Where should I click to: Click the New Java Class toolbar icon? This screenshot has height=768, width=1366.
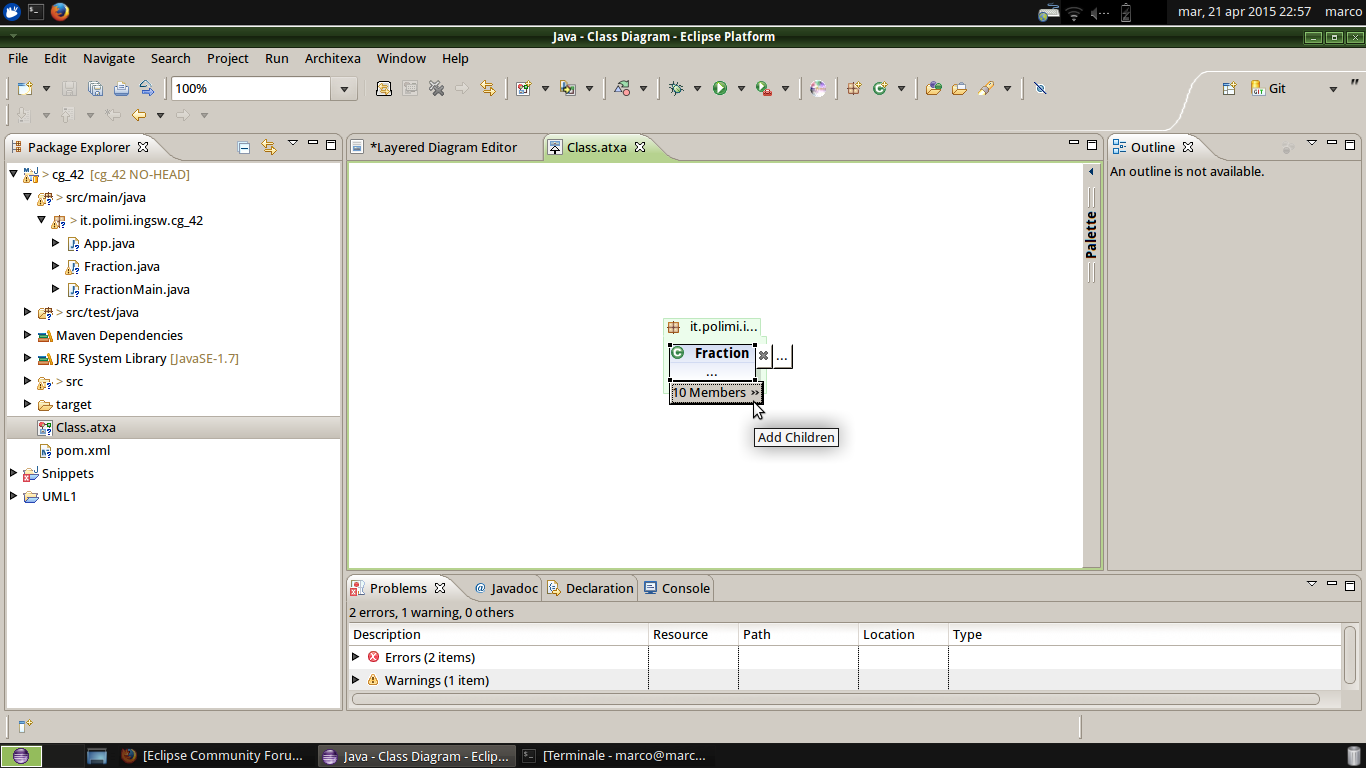coord(880,88)
